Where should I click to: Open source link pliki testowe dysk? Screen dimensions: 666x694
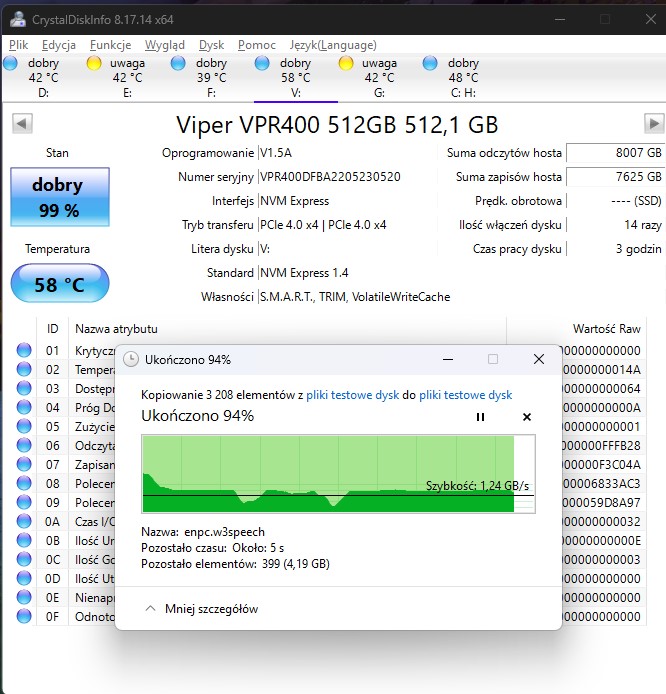point(352,395)
